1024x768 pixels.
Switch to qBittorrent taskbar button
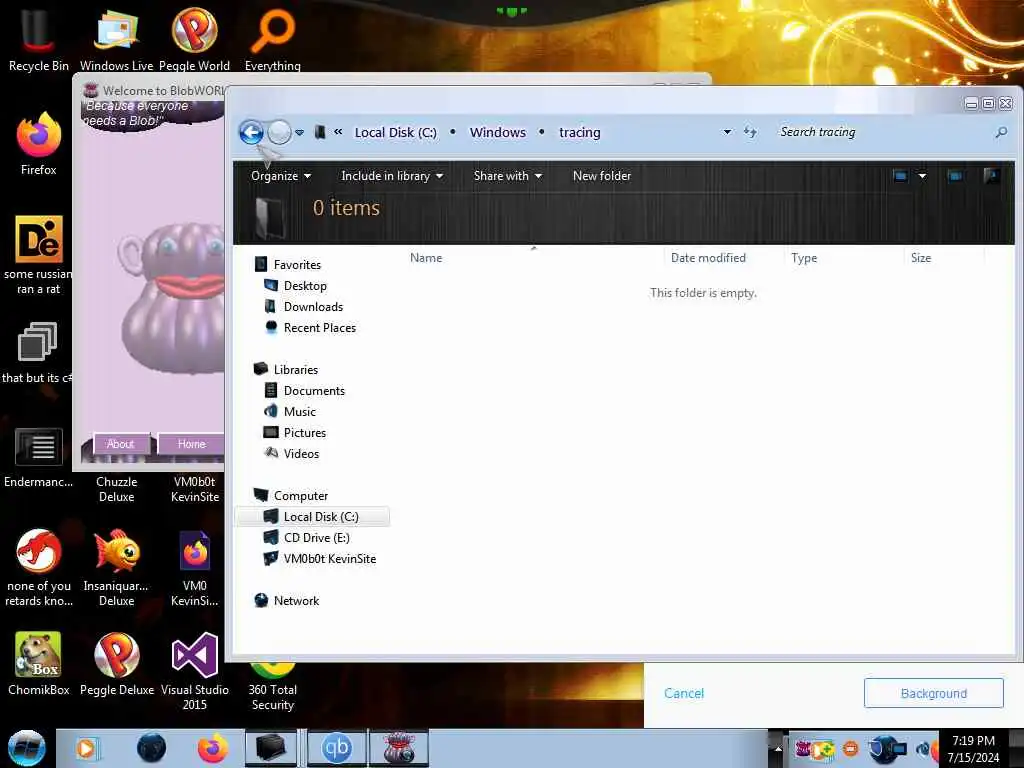coord(337,748)
